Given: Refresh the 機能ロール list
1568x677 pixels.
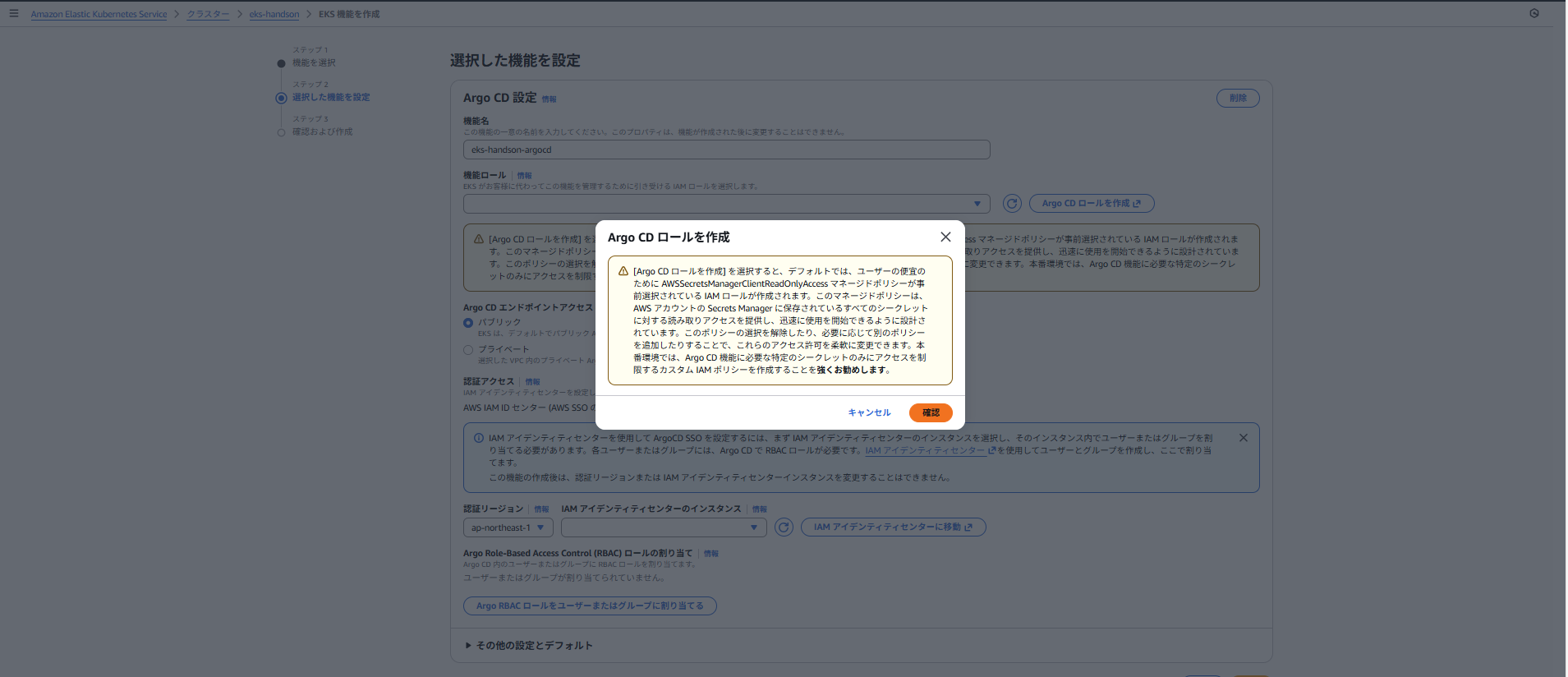Looking at the screenshot, I should (1012, 203).
